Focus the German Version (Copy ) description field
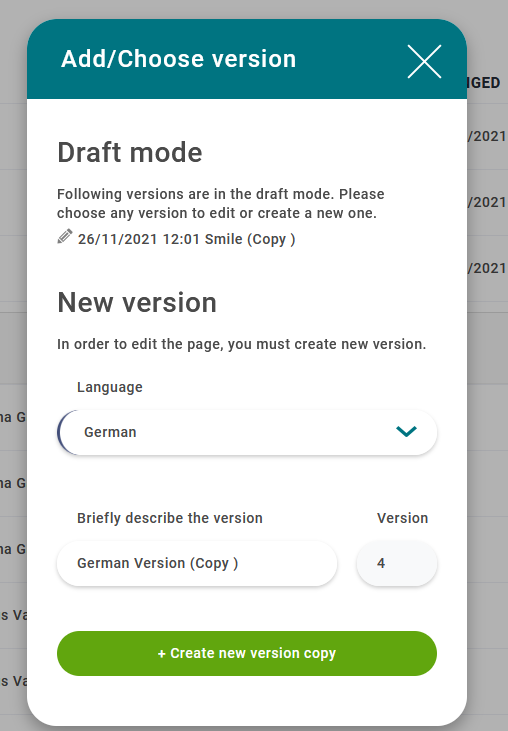 (197, 563)
